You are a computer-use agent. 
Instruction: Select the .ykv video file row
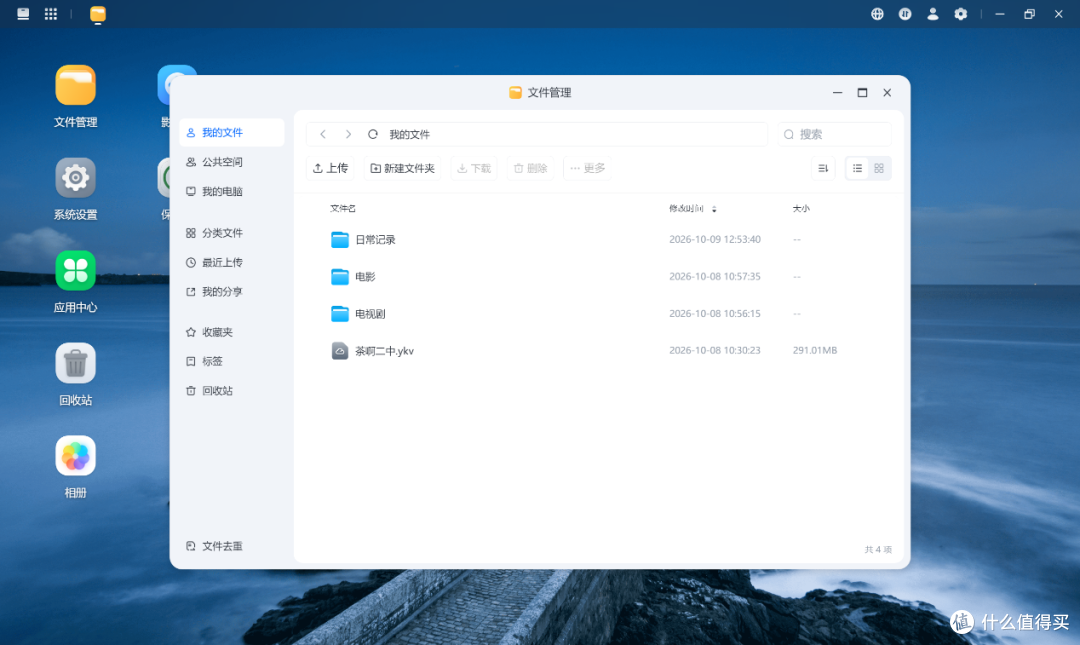tap(598, 351)
